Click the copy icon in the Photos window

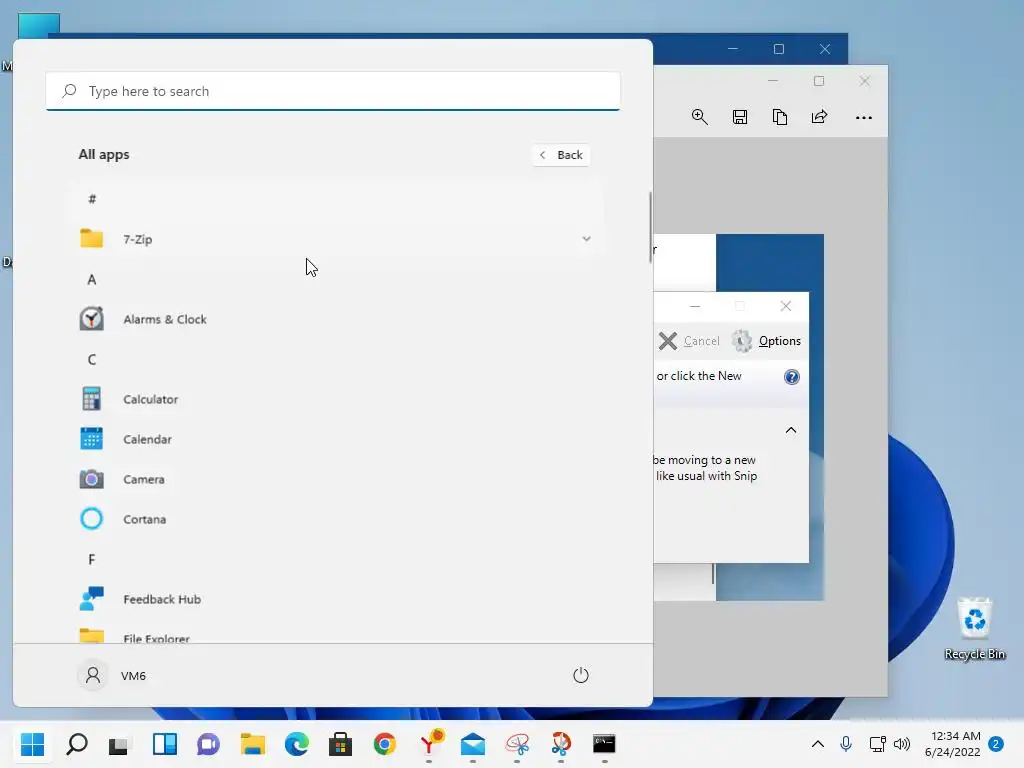tap(780, 117)
